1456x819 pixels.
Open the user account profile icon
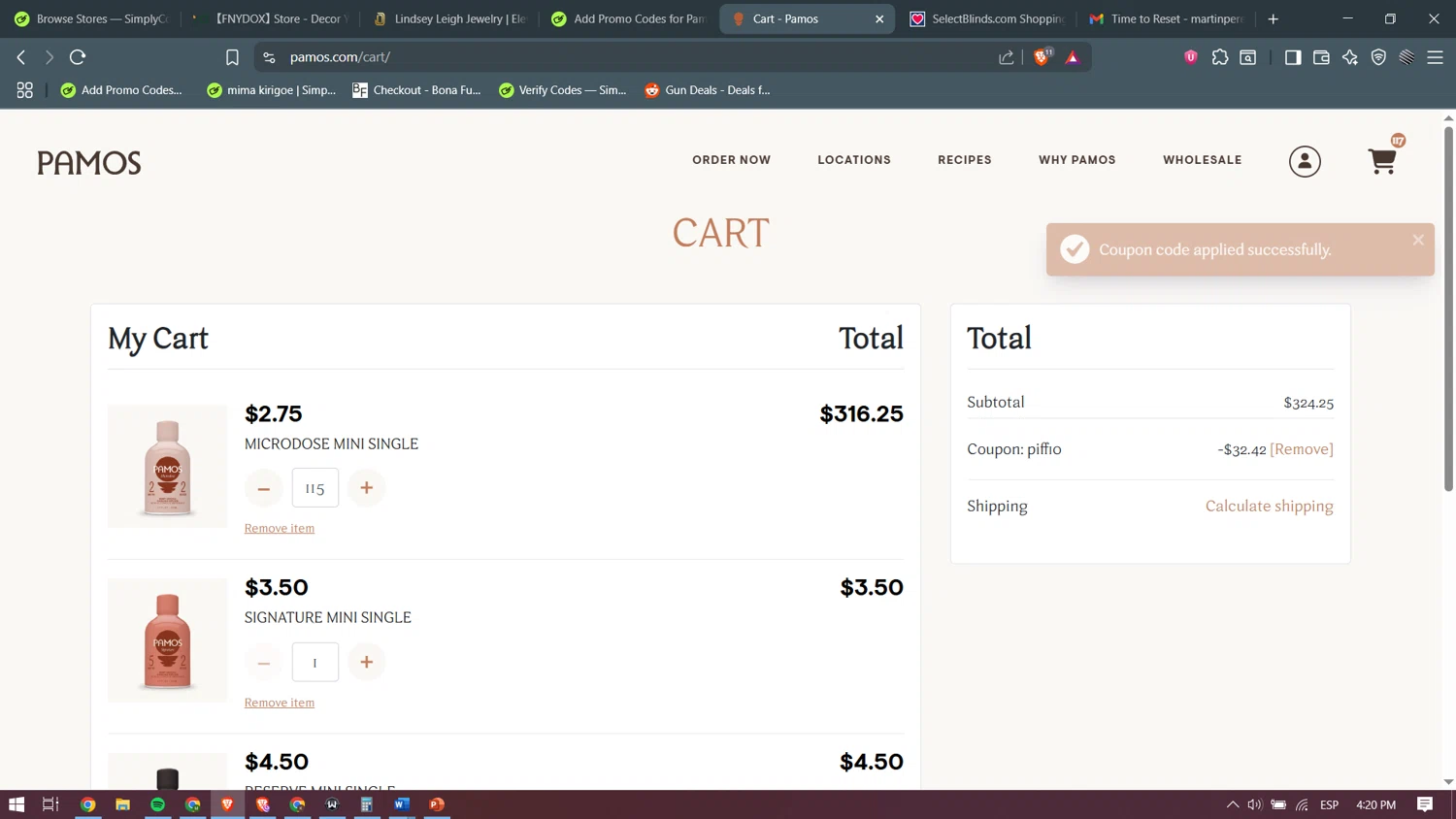point(1305,161)
